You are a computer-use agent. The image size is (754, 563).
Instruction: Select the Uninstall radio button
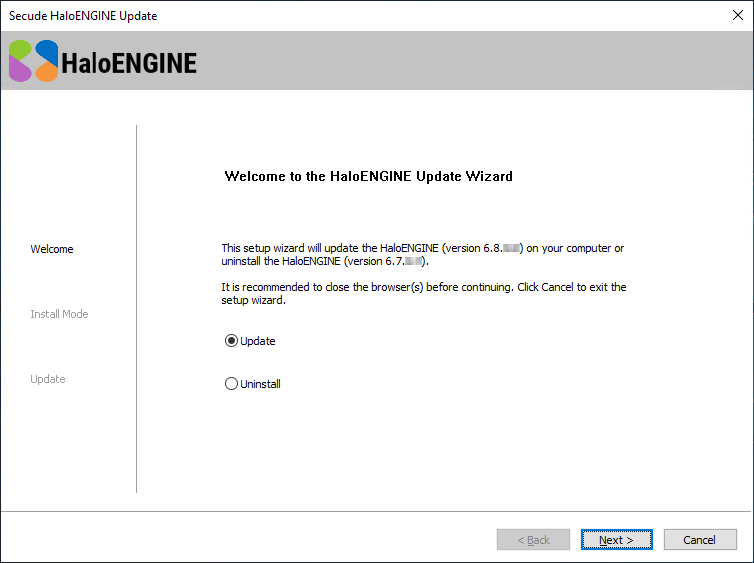[232, 384]
